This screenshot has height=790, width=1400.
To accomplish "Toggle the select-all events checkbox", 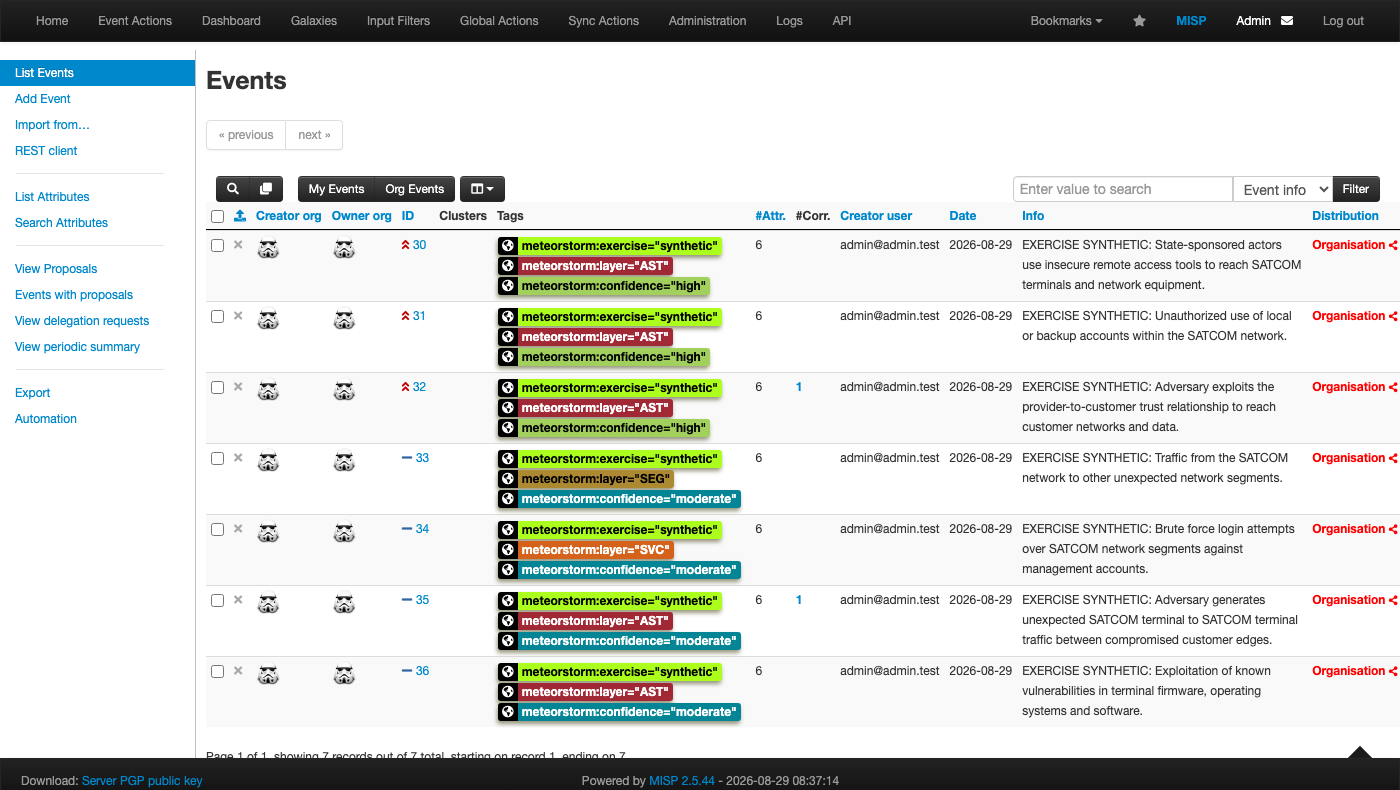I will tap(217, 216).
